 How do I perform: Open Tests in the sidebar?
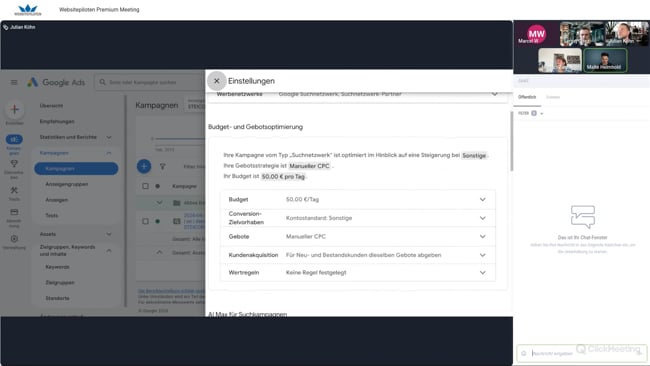click(52, 216)
